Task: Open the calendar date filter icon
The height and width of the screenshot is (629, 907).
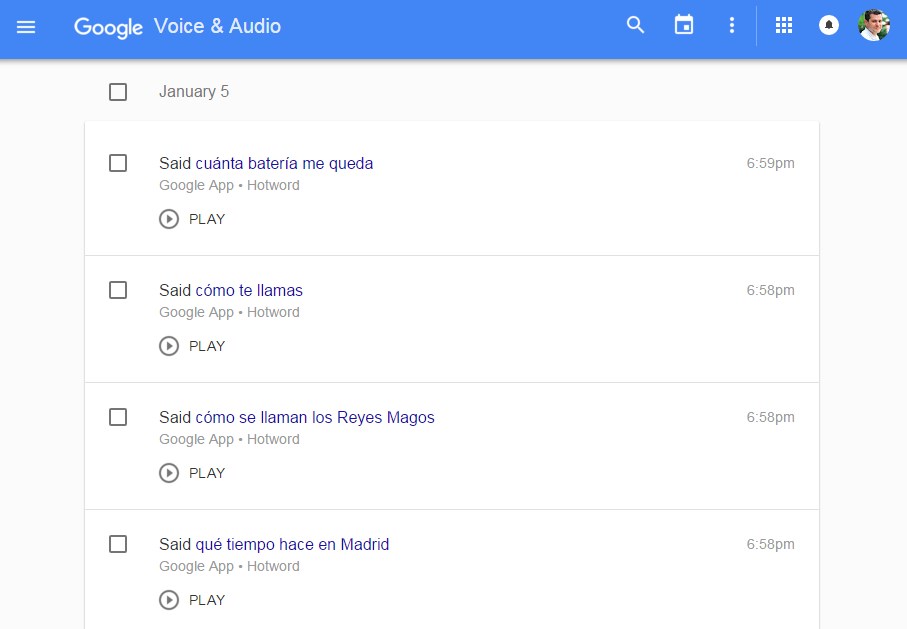Action: 684,26
